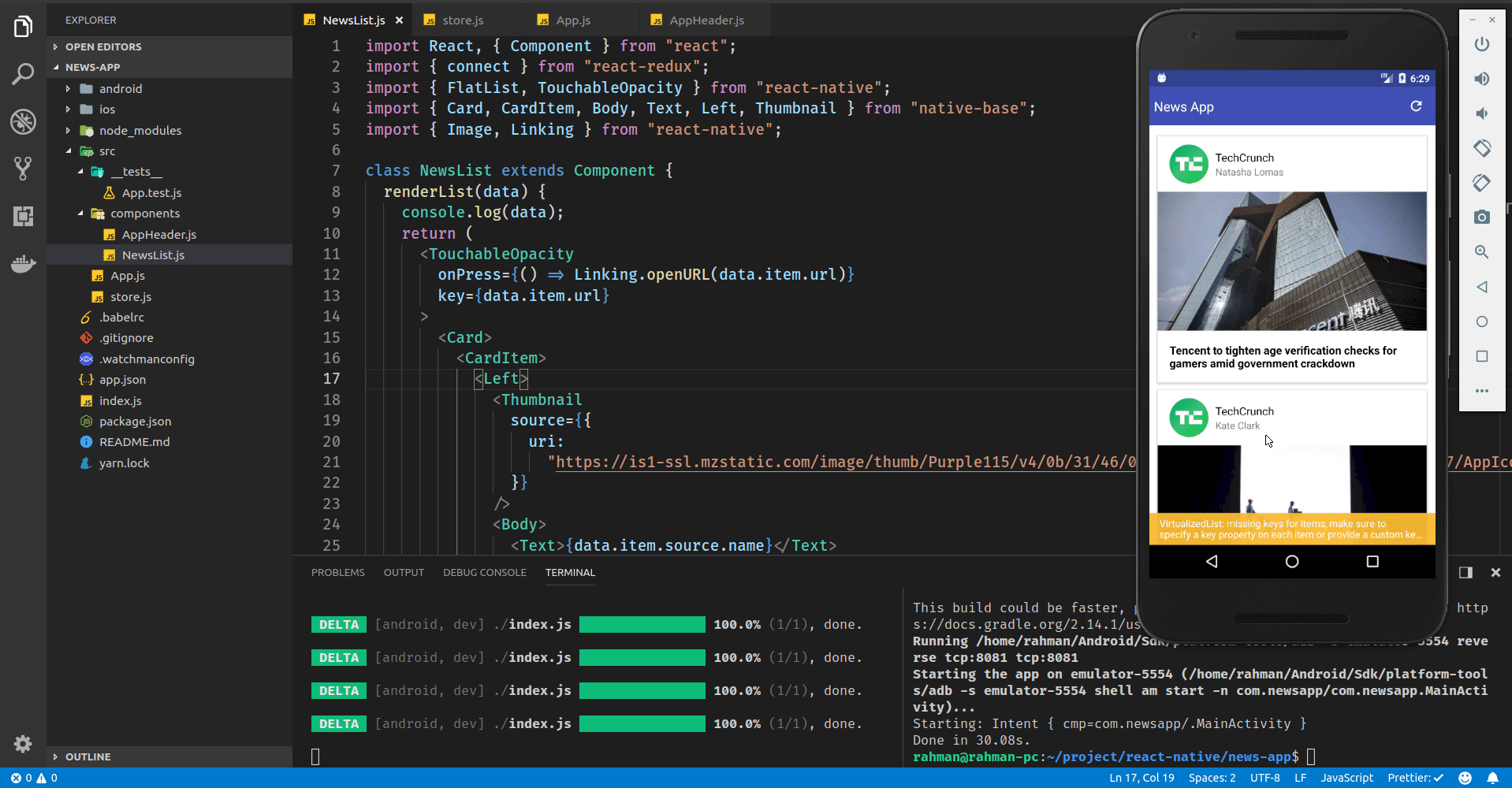Open the Docker view in activity bar
This screenshot has height=788, width=1512.
pos(24,263)
